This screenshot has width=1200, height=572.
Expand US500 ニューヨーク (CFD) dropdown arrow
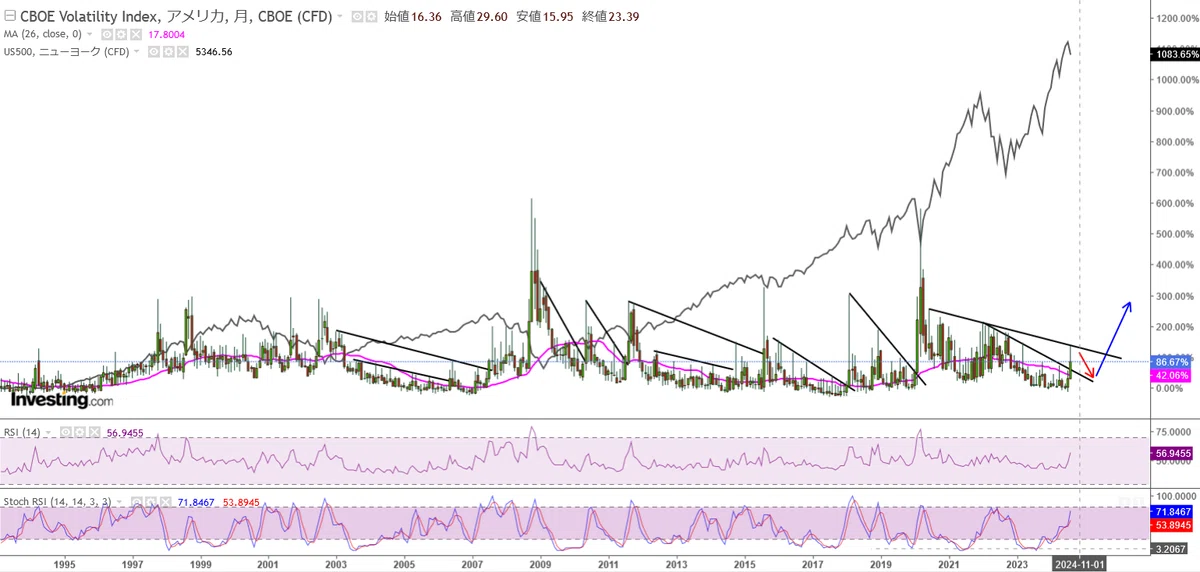138,51
